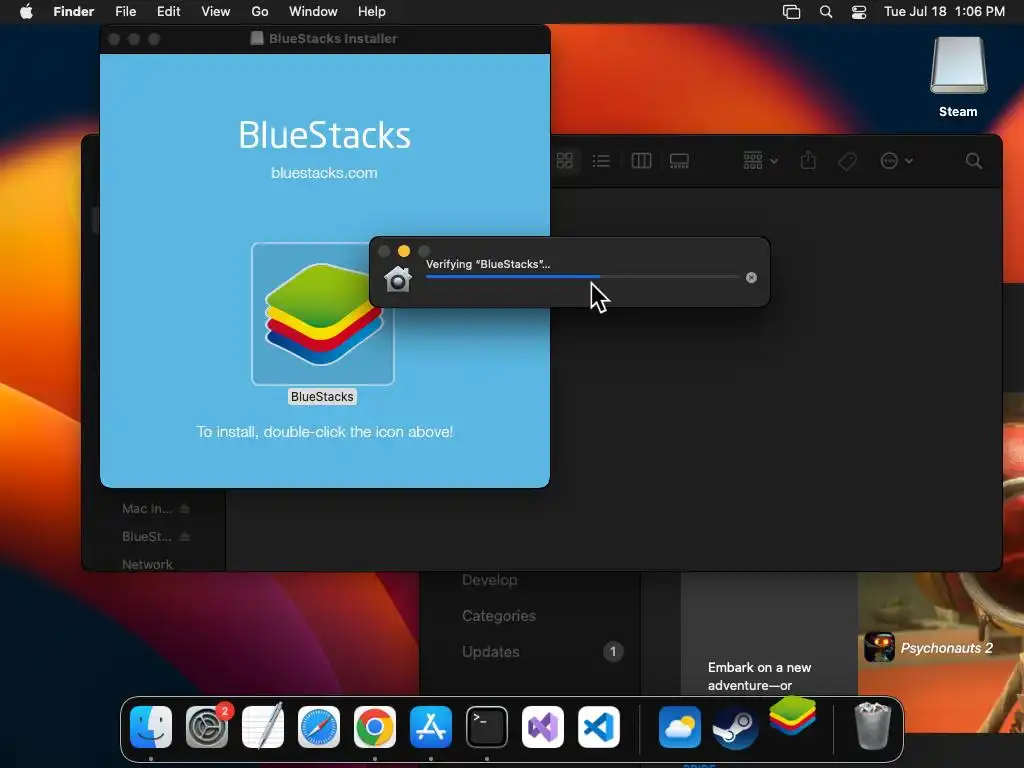Open the More actions dropdown in Finder

click(x=896, y=161)
